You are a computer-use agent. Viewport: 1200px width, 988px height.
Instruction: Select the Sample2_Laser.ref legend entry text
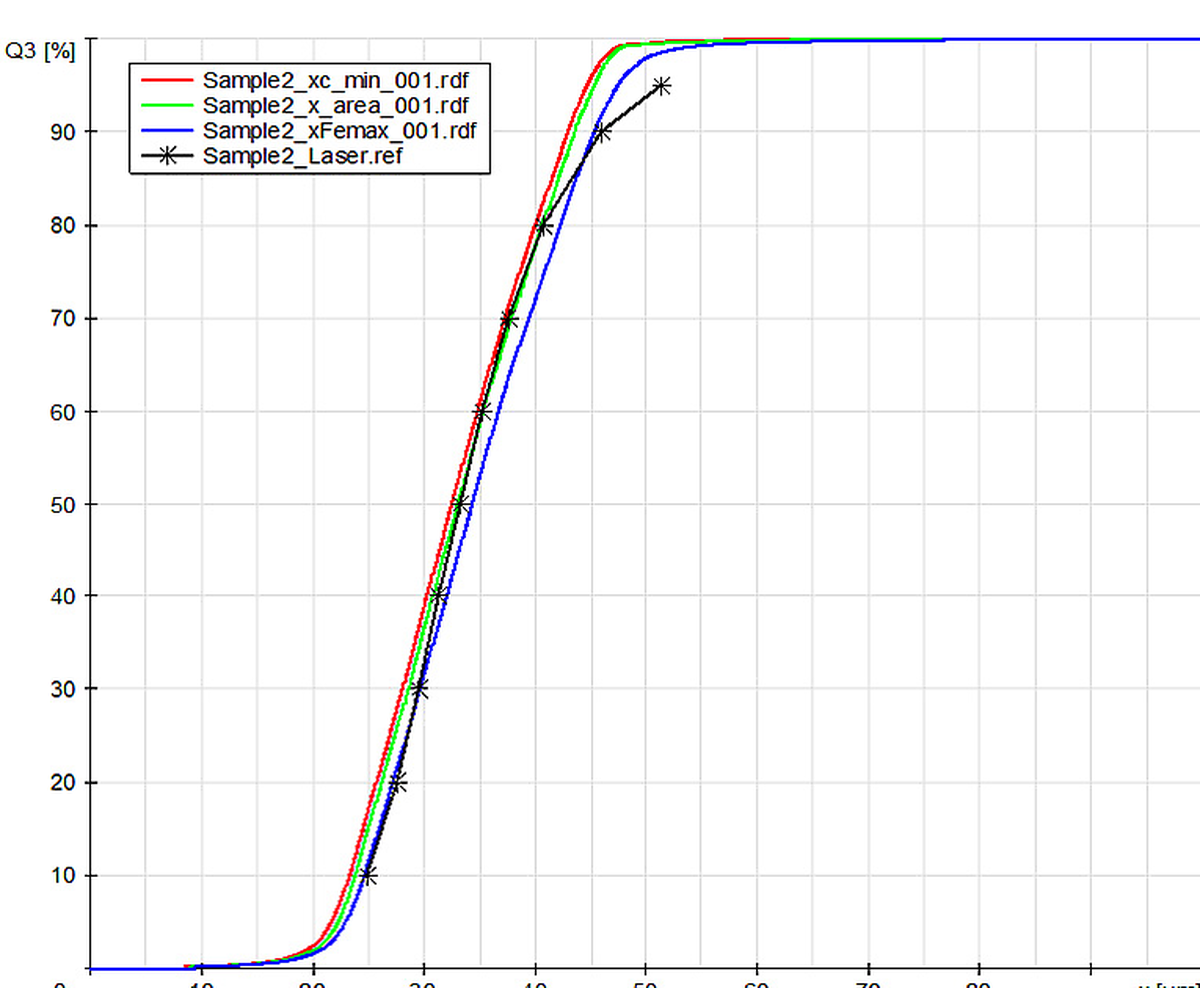(303, 155)
